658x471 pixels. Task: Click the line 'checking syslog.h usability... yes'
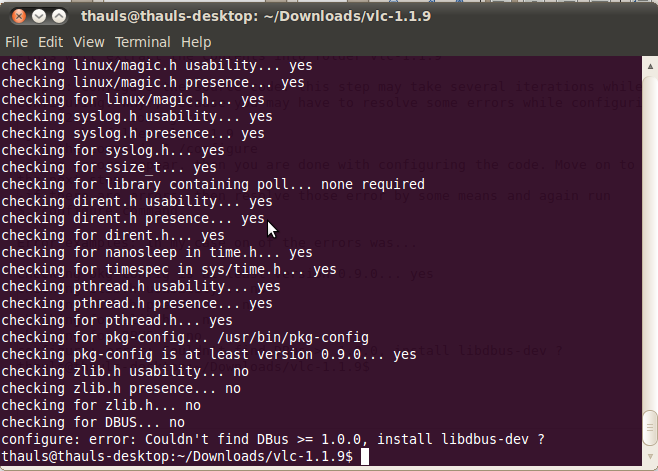(137, 116)
